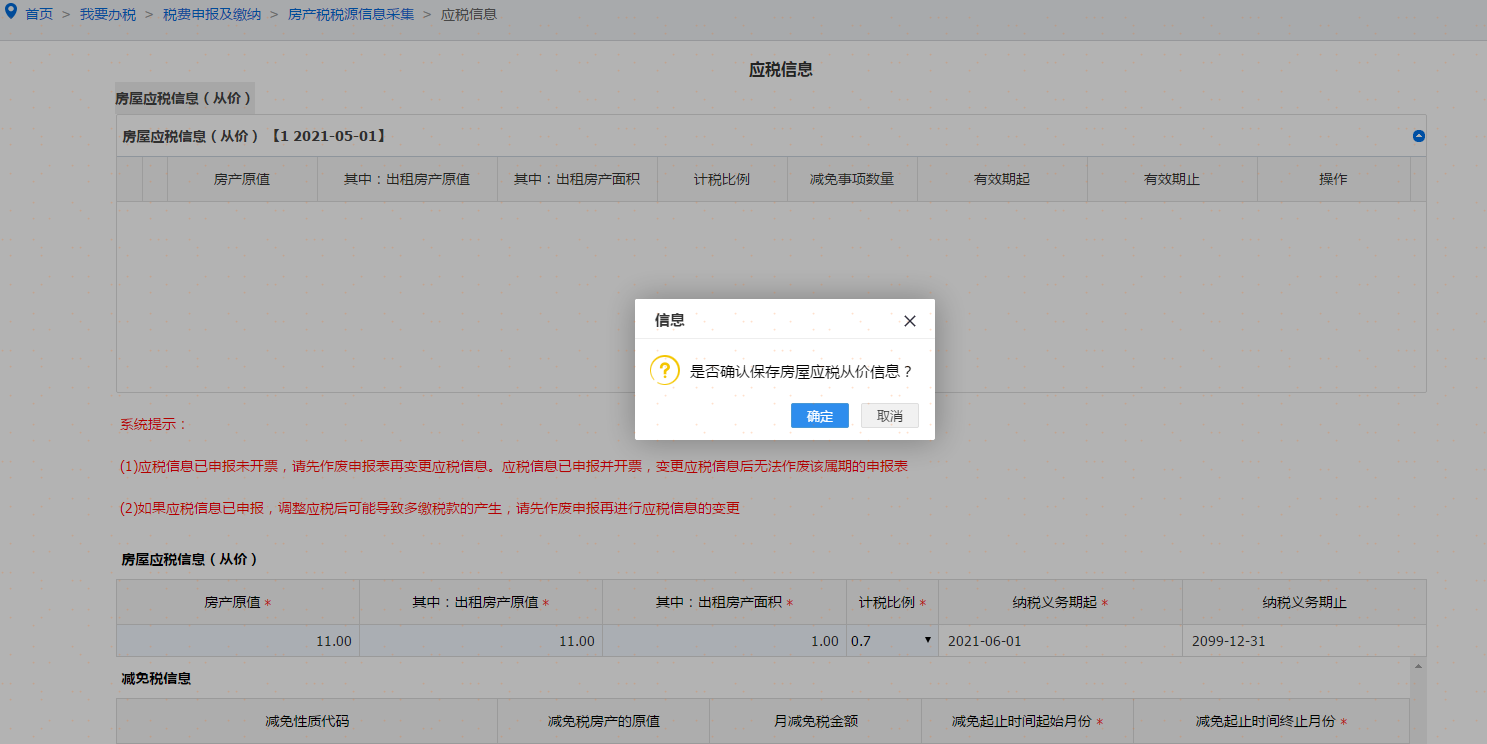Click the yellow question mark icon
Image resolution: width=1487 pixels, height=744 pixels.
click(665, 370)
